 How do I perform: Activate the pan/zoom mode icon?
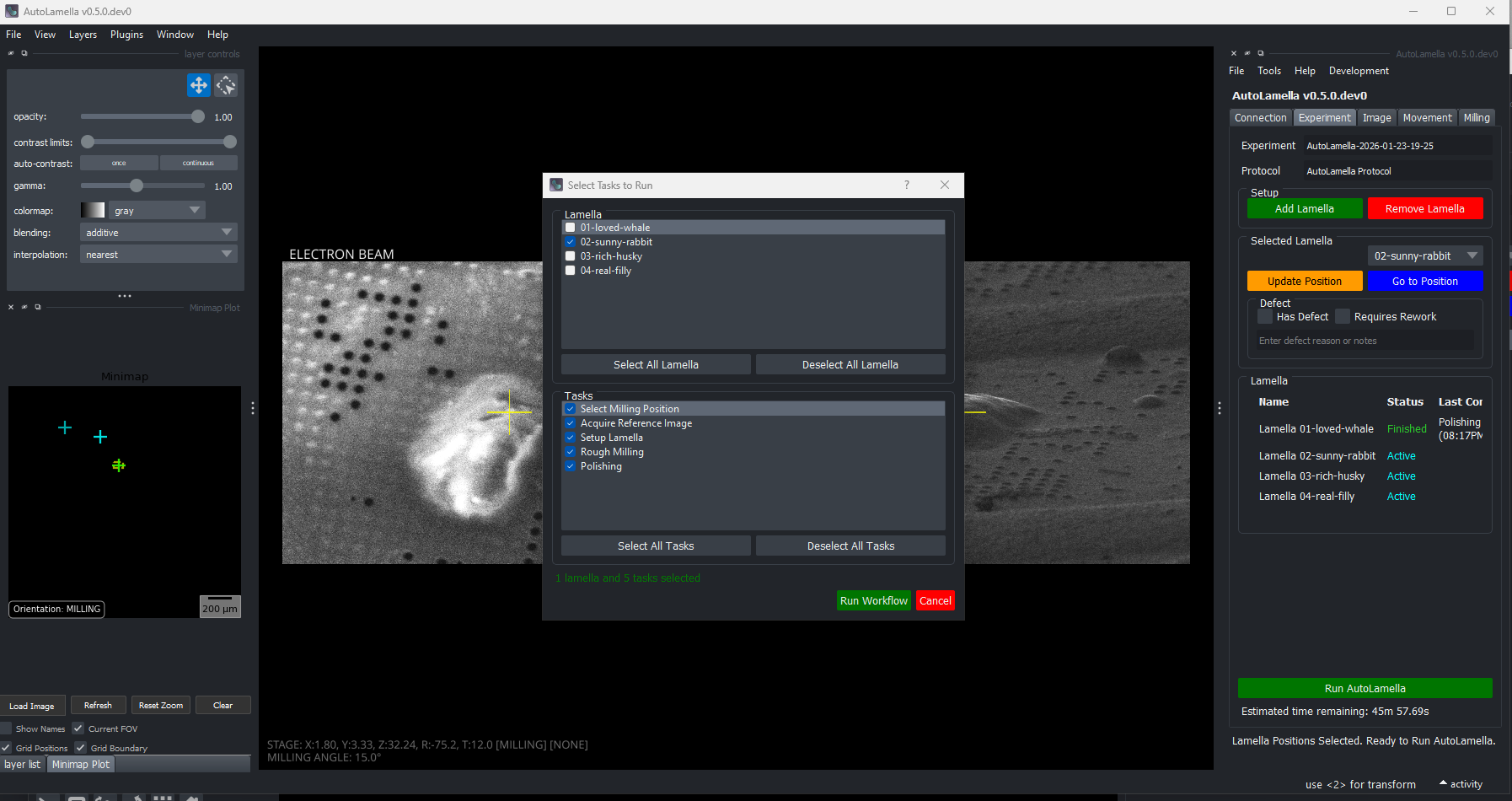(198, 85)
